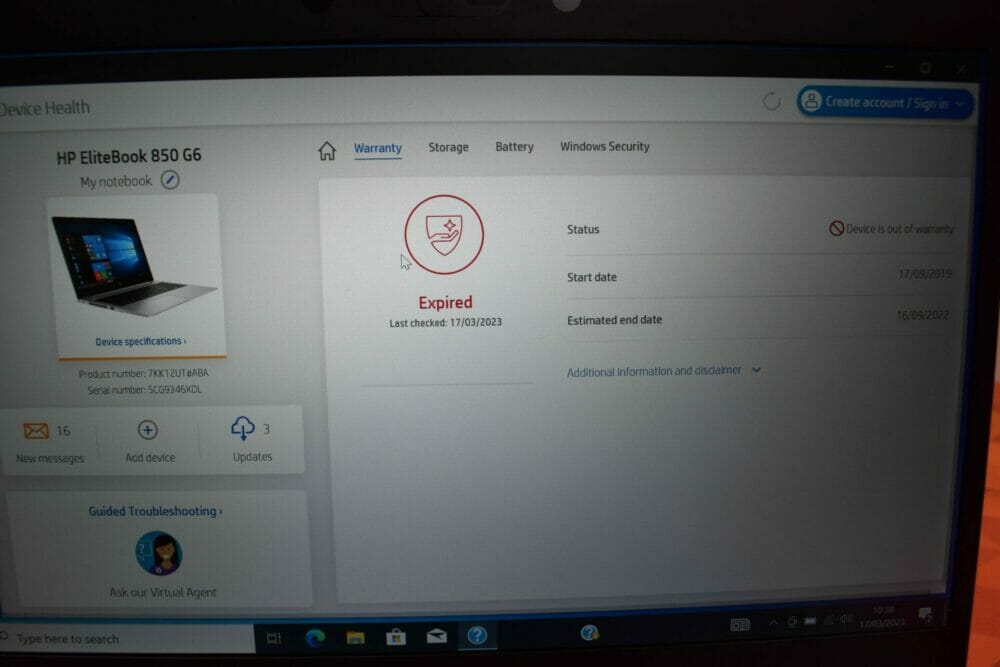Click the serial number text
This screenshot has height=667, width=1000.
pos(144,390)
